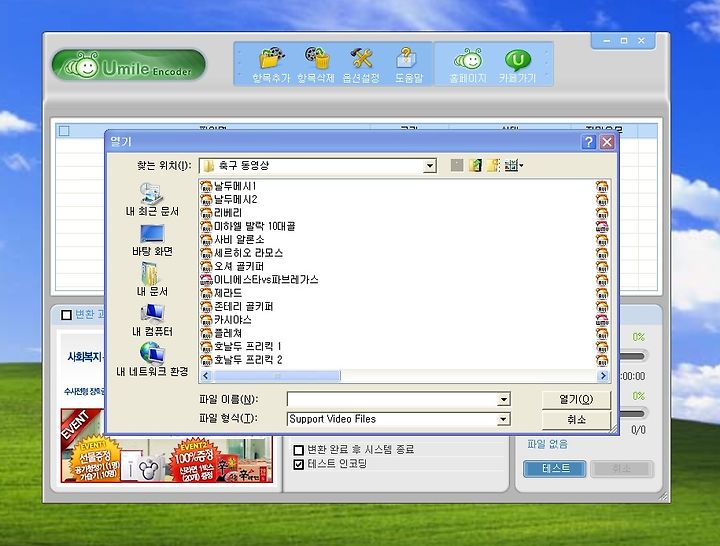This screenshot has width=720, height=546.
Task: Select the file 호날두 프리킥 2
Action: point(242,360)
